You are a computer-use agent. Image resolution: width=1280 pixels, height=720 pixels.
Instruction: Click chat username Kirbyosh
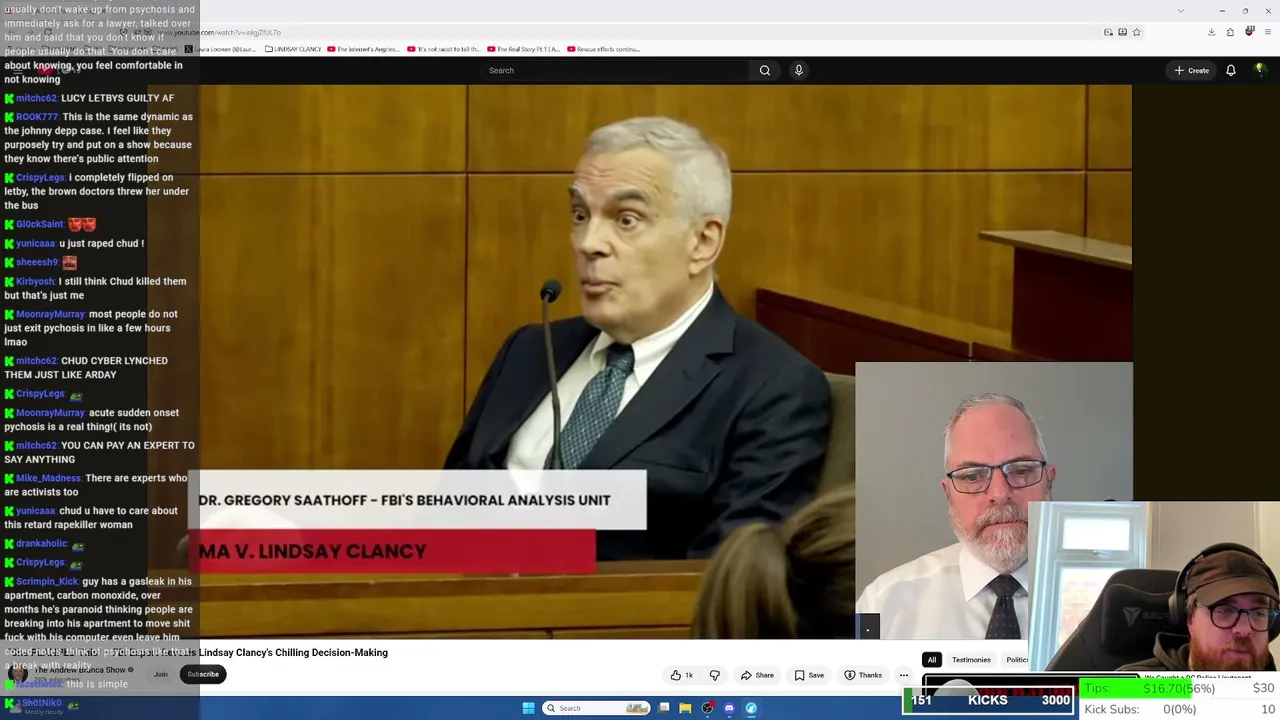[x=35, y=281]
